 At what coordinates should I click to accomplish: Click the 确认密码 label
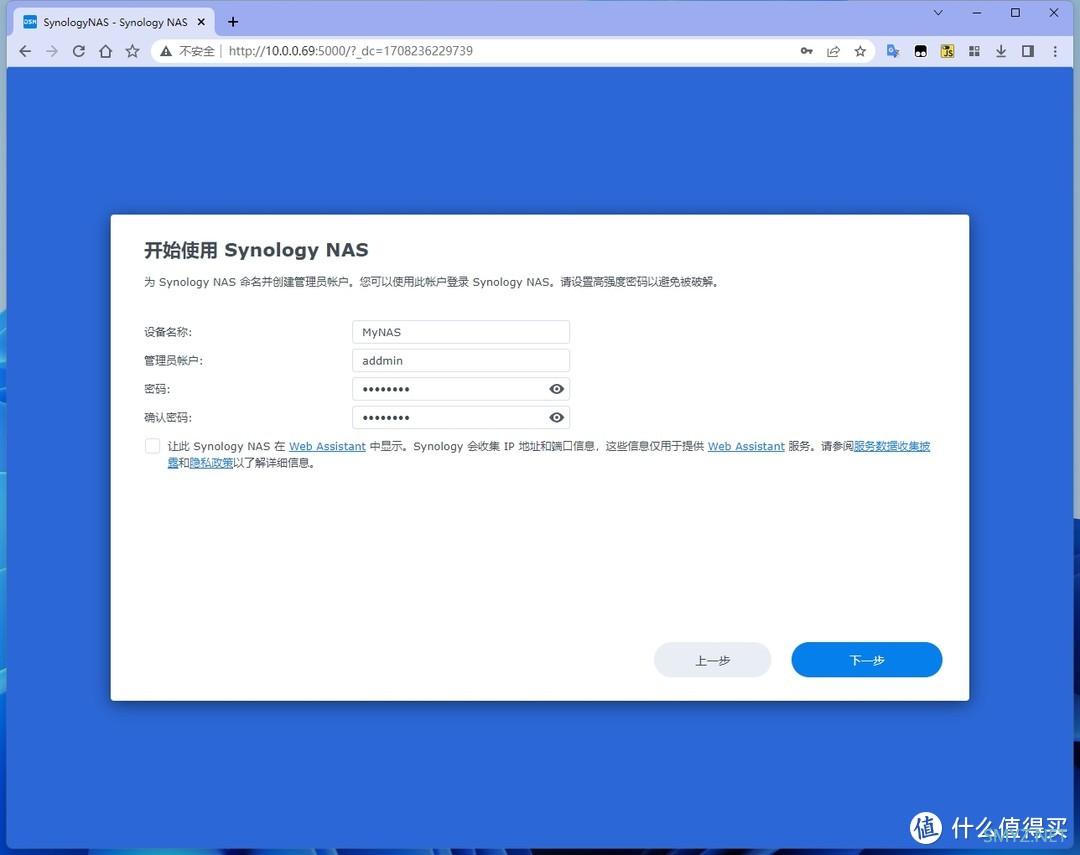coord(168,418)
